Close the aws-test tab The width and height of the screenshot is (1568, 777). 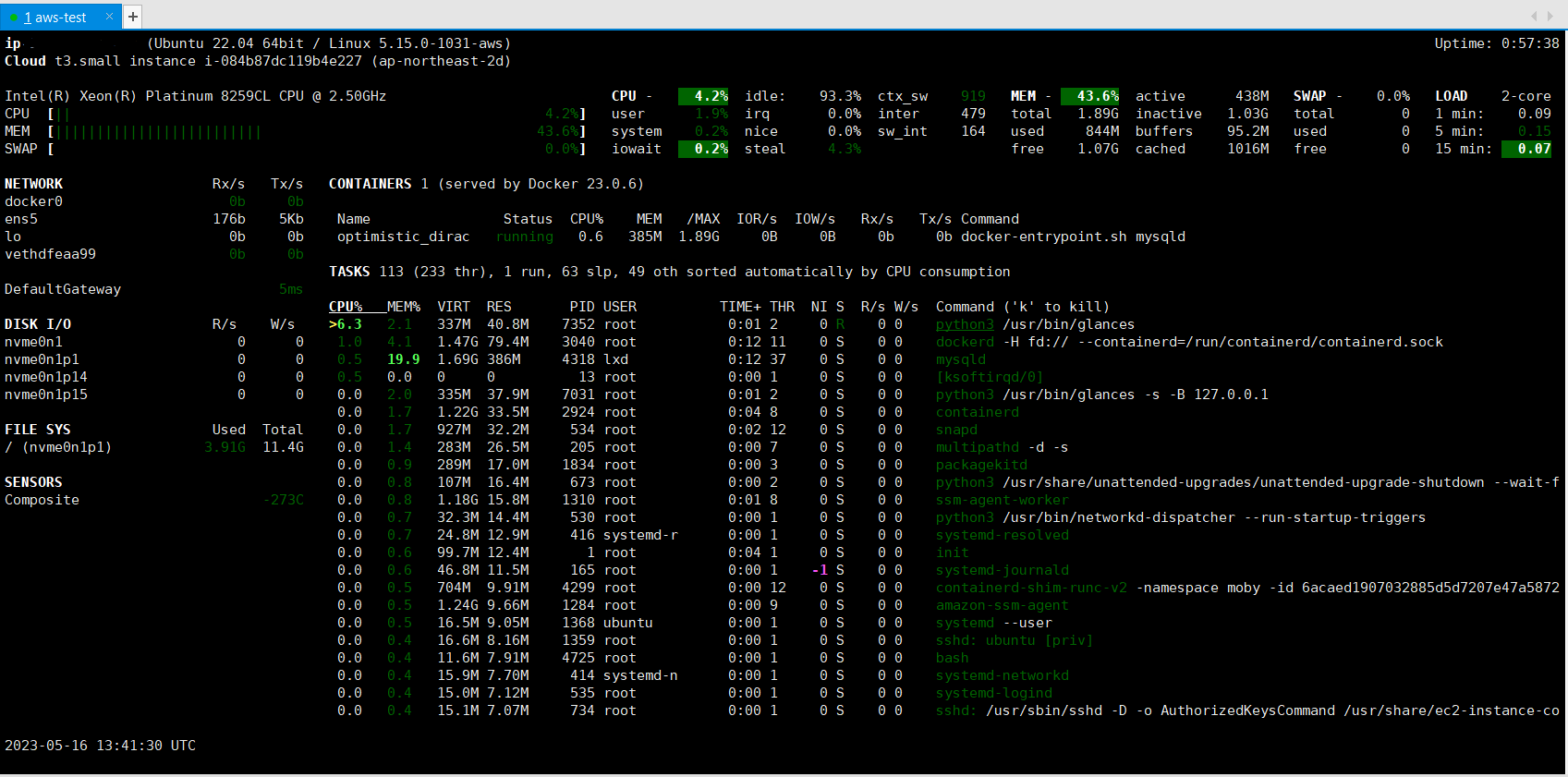tap(109, 17)
